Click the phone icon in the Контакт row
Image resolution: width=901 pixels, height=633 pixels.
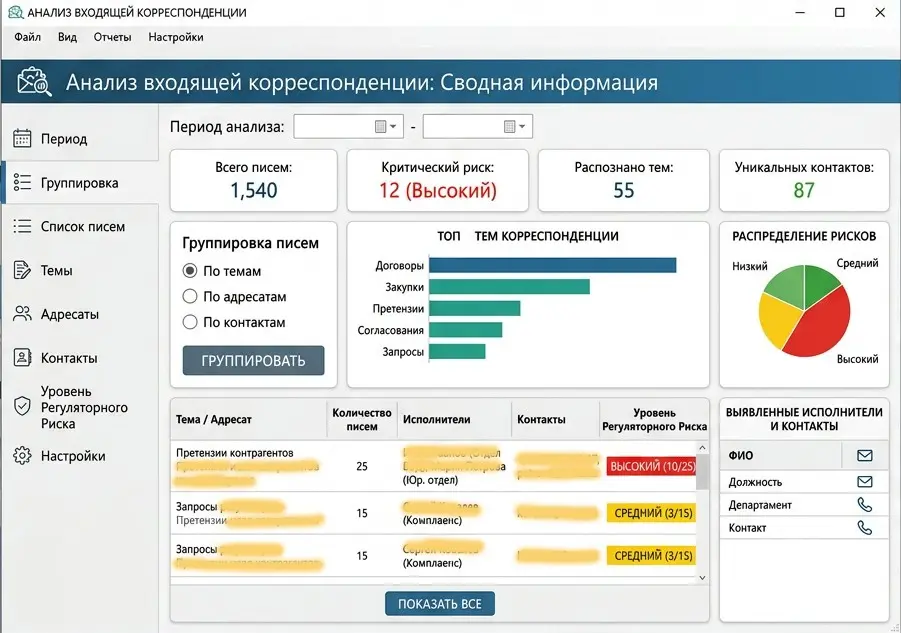(x=865, y=527)
